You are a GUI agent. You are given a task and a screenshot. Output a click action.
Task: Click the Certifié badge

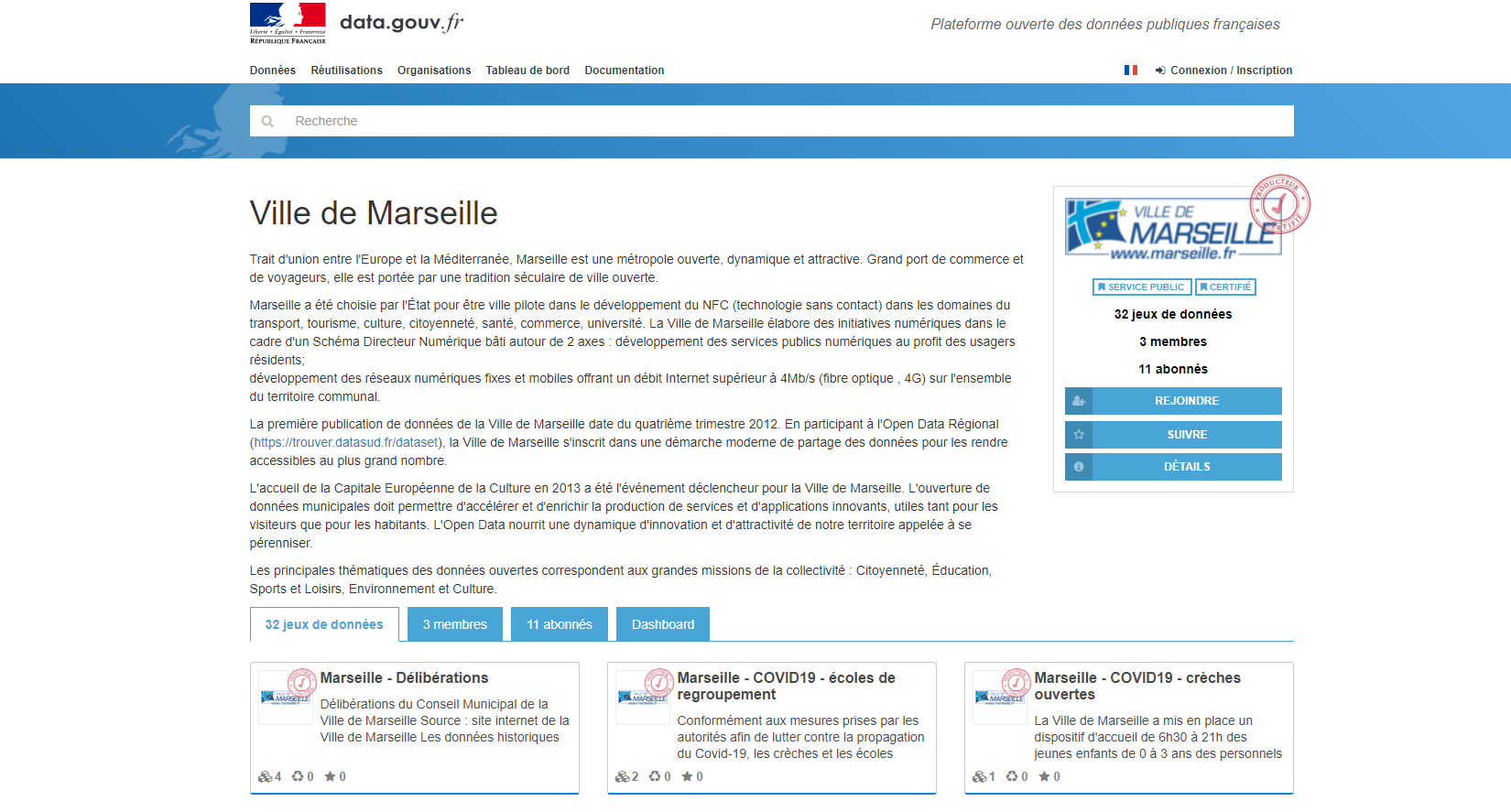pos(1225,287)
